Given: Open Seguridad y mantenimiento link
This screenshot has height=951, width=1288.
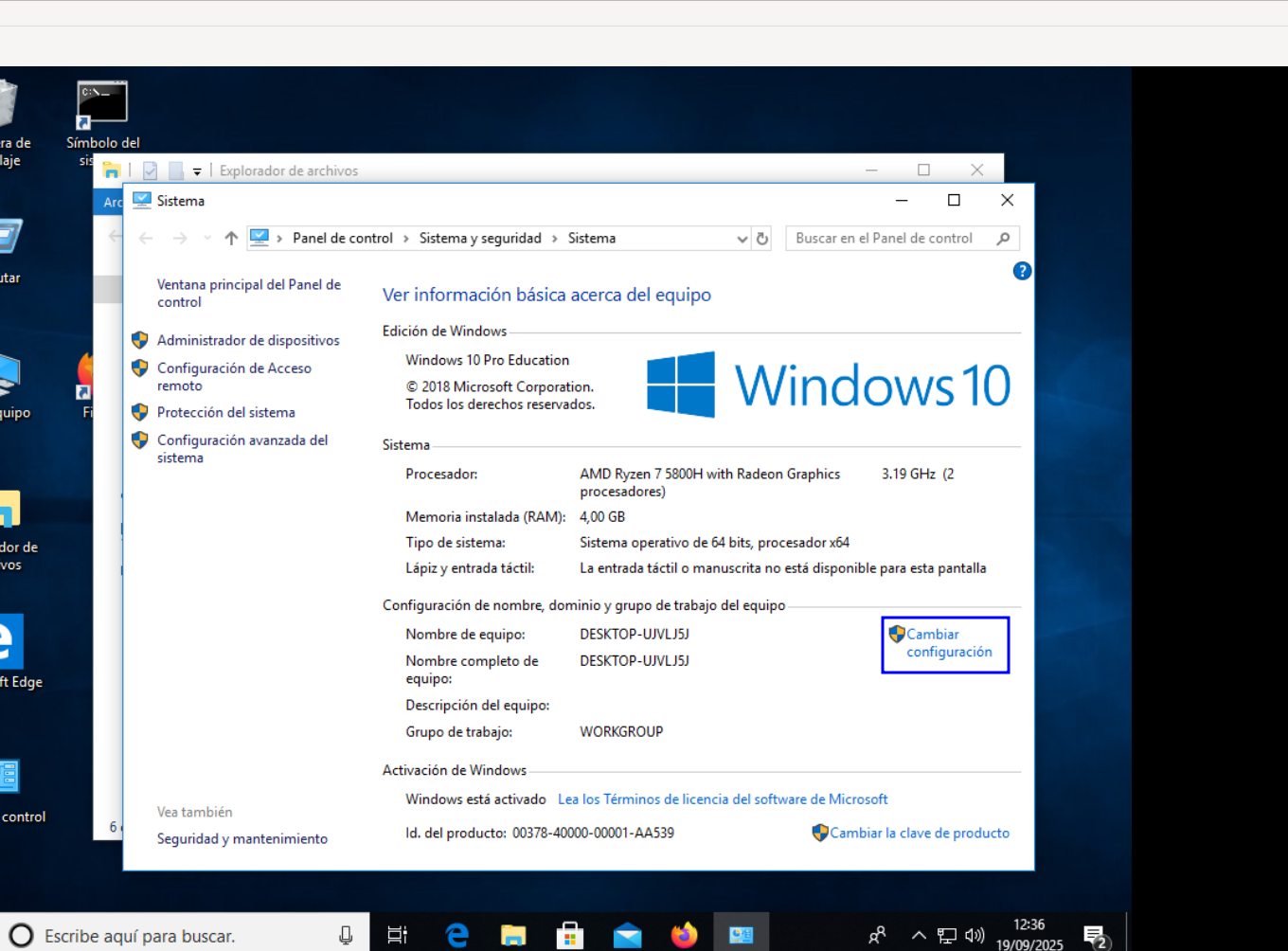Looking at the screenshot, I should [x=242, y=838].
